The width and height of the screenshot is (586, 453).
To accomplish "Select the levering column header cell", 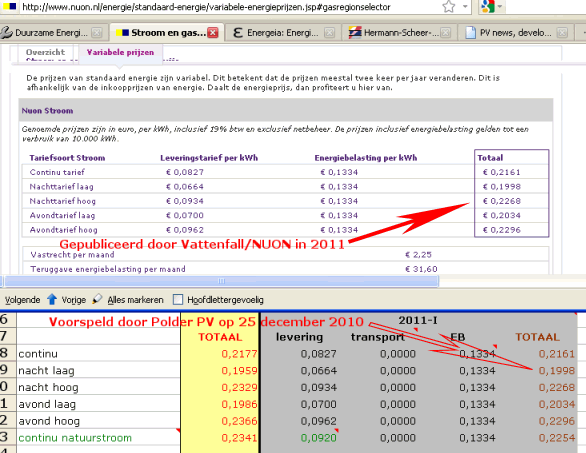I will [299, 337].
